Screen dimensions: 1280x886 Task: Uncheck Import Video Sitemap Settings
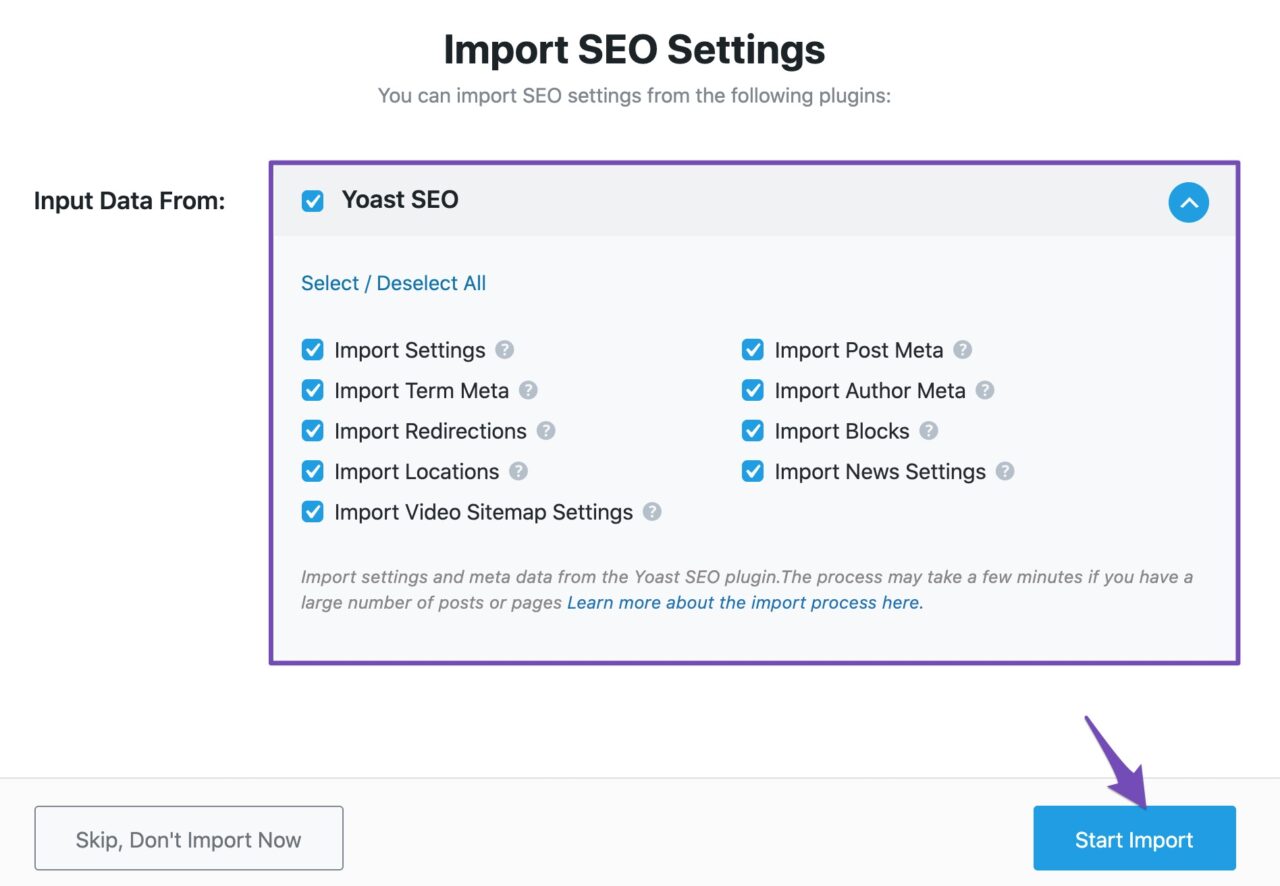[313, 512]
